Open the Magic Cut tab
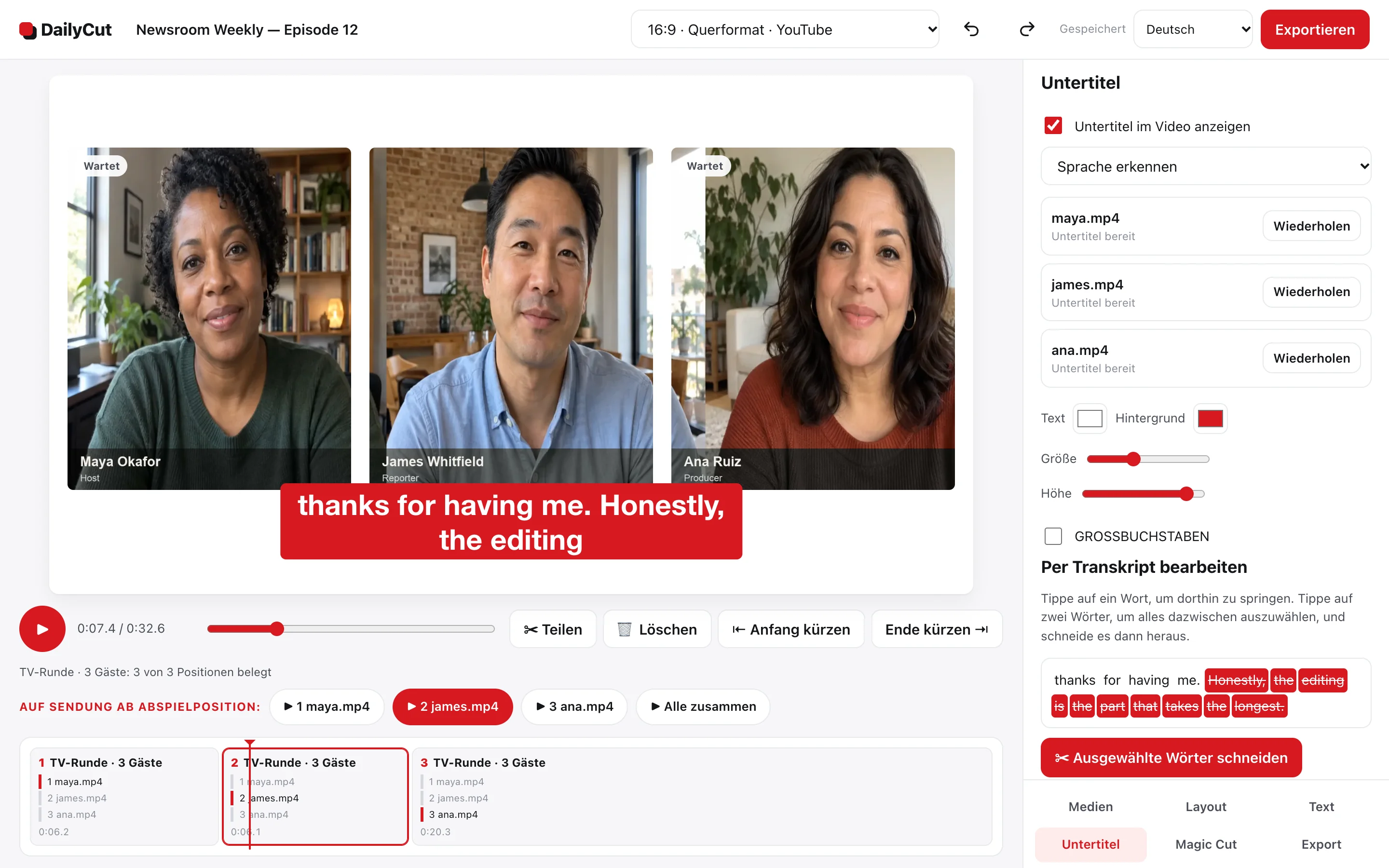Screen dimensions: 1389x868 (1206, 844)
